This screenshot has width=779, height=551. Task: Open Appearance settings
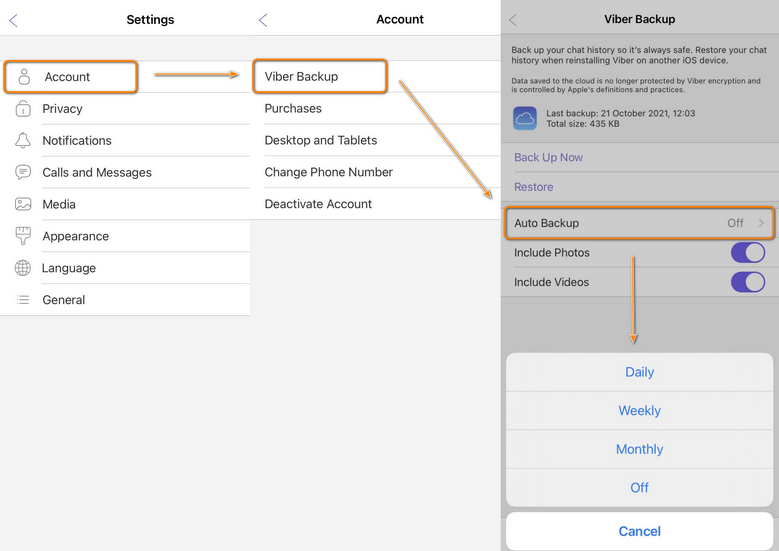tap(125, 236)
